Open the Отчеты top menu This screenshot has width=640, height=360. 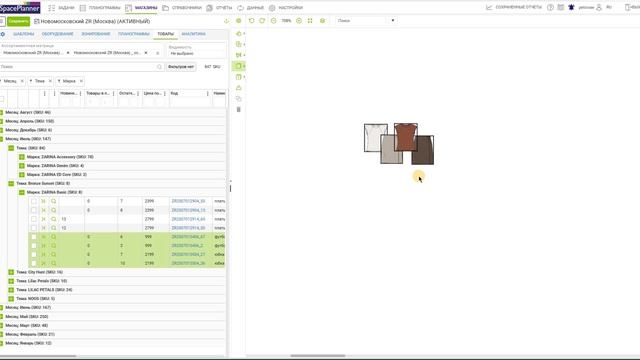(219, 8)
